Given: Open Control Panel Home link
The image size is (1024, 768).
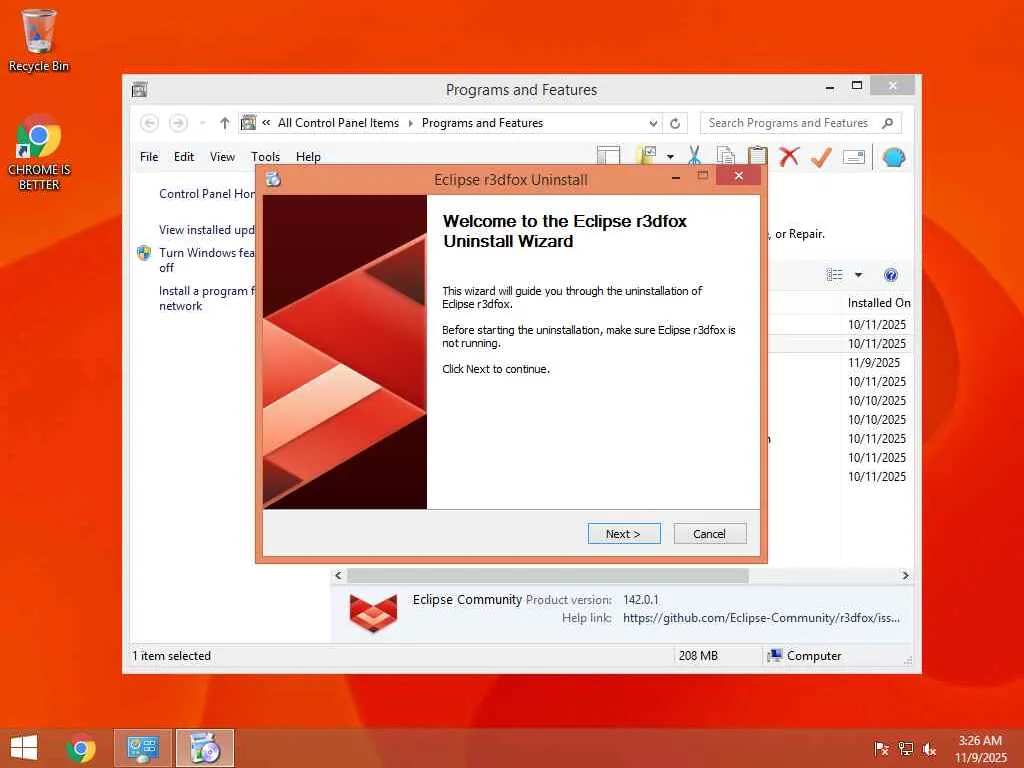Looking at the screenshot, I should click(207, 194).
